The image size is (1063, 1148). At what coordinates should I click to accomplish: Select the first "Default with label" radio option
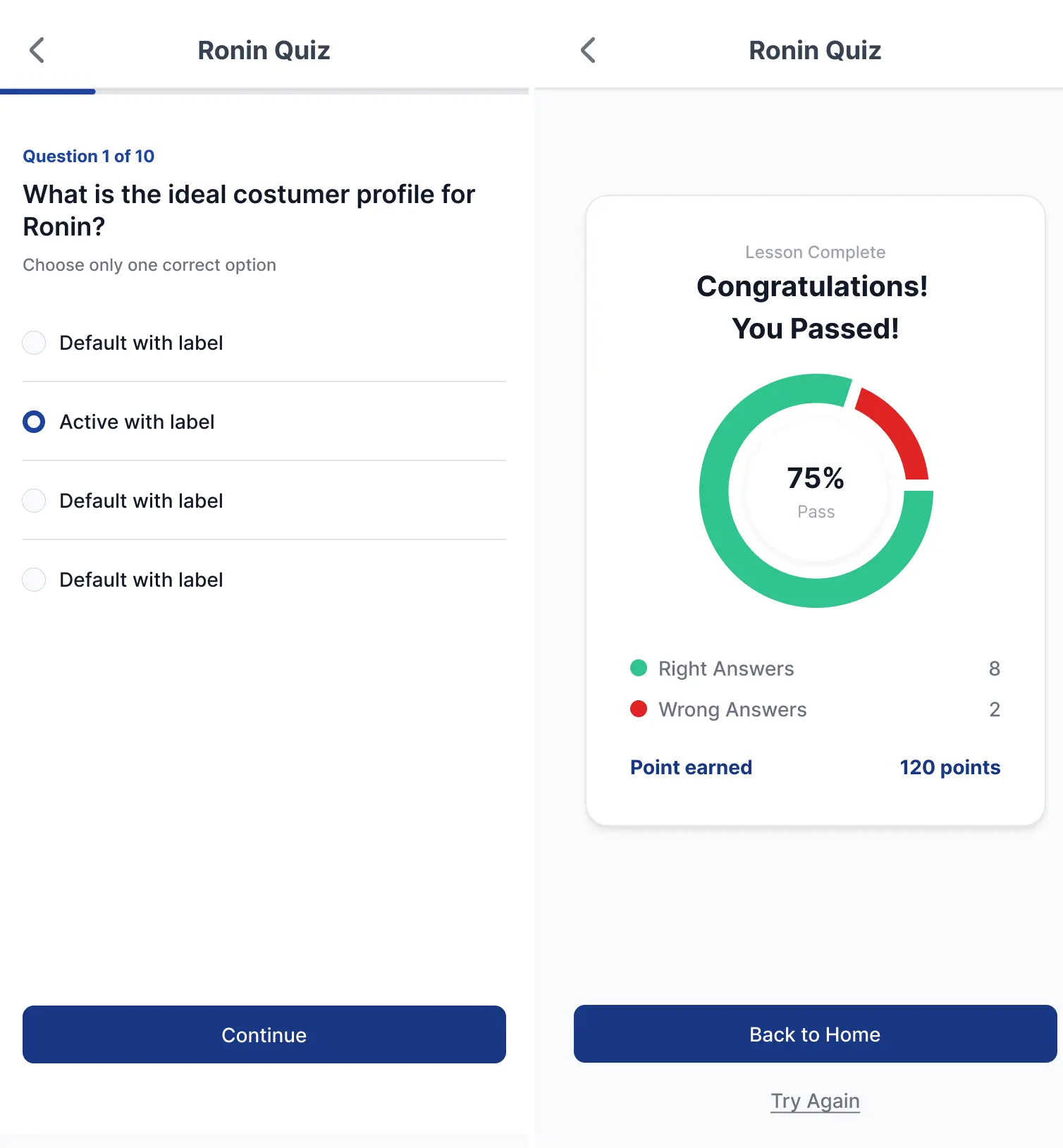click(x=34, y=343)
